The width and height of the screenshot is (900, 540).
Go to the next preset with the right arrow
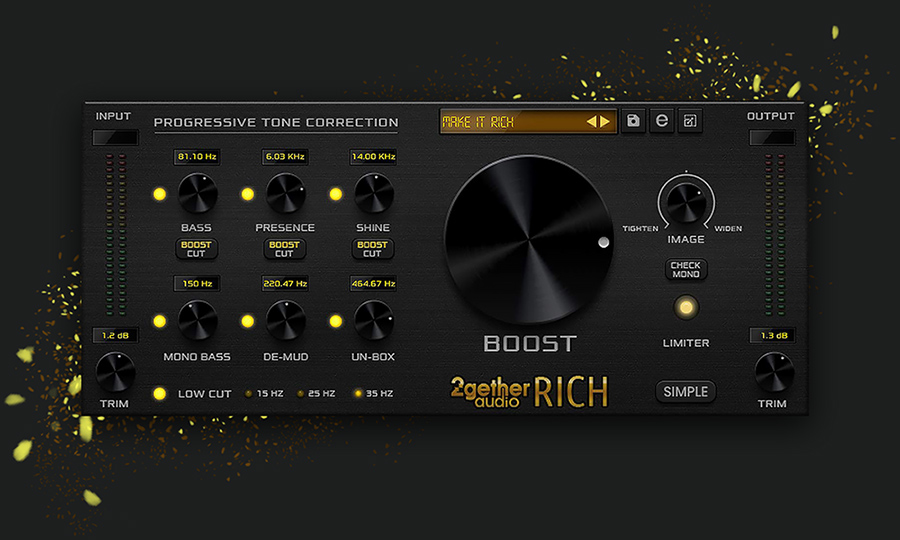pyautogui.click(x=604, y=122)
